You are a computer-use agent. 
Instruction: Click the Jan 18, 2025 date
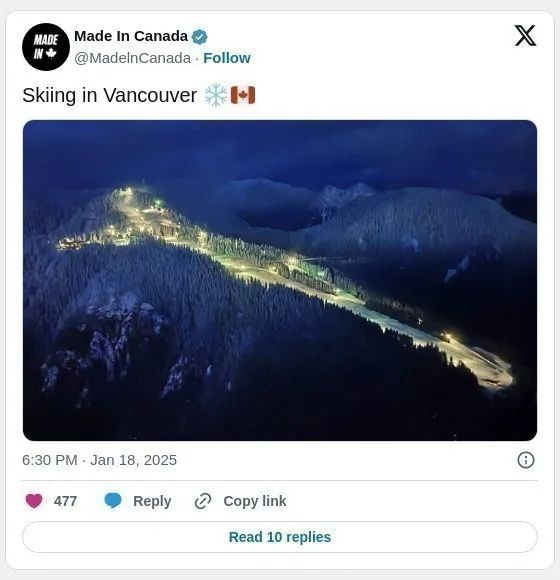[134, 460]
